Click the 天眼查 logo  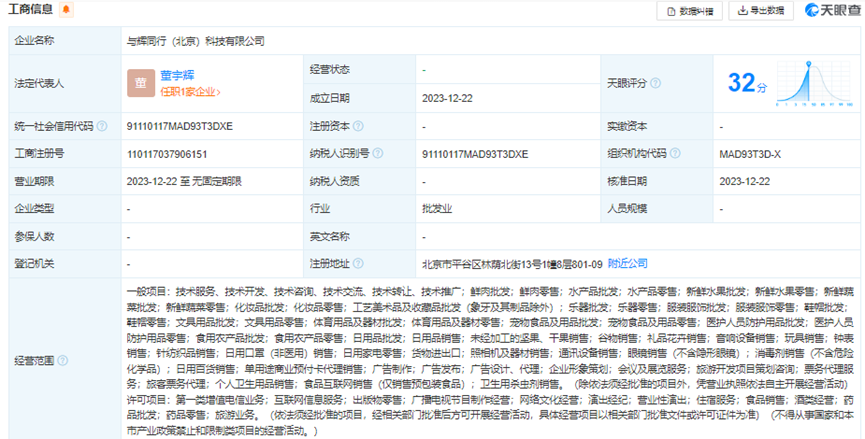pos(832,10)
